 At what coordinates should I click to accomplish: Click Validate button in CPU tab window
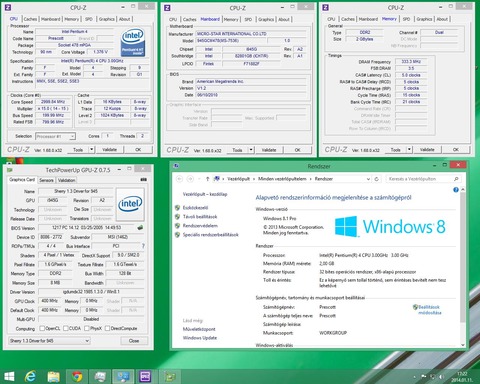[109, 150]
